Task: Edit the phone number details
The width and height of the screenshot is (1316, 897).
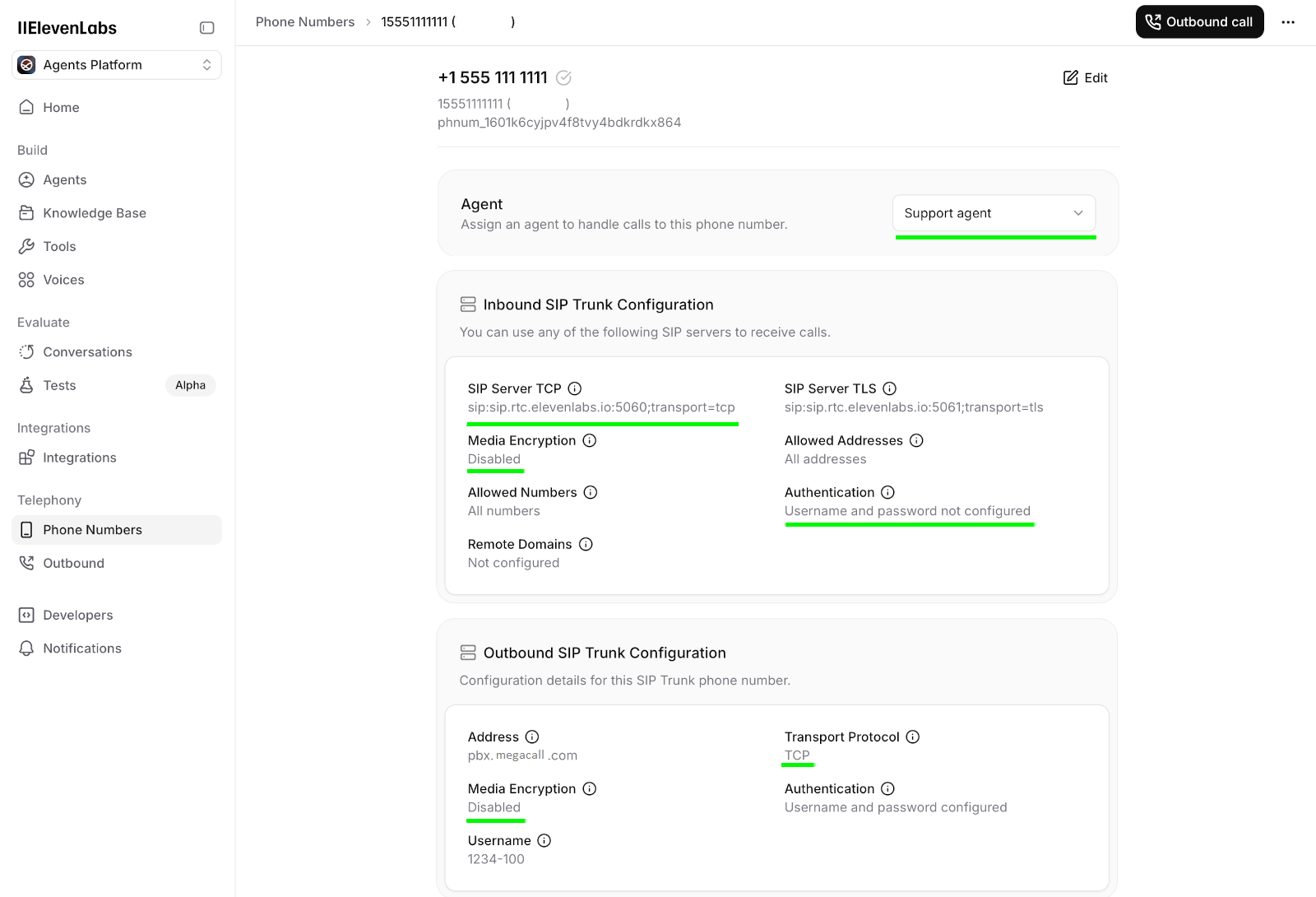Action: [1085, 77]
